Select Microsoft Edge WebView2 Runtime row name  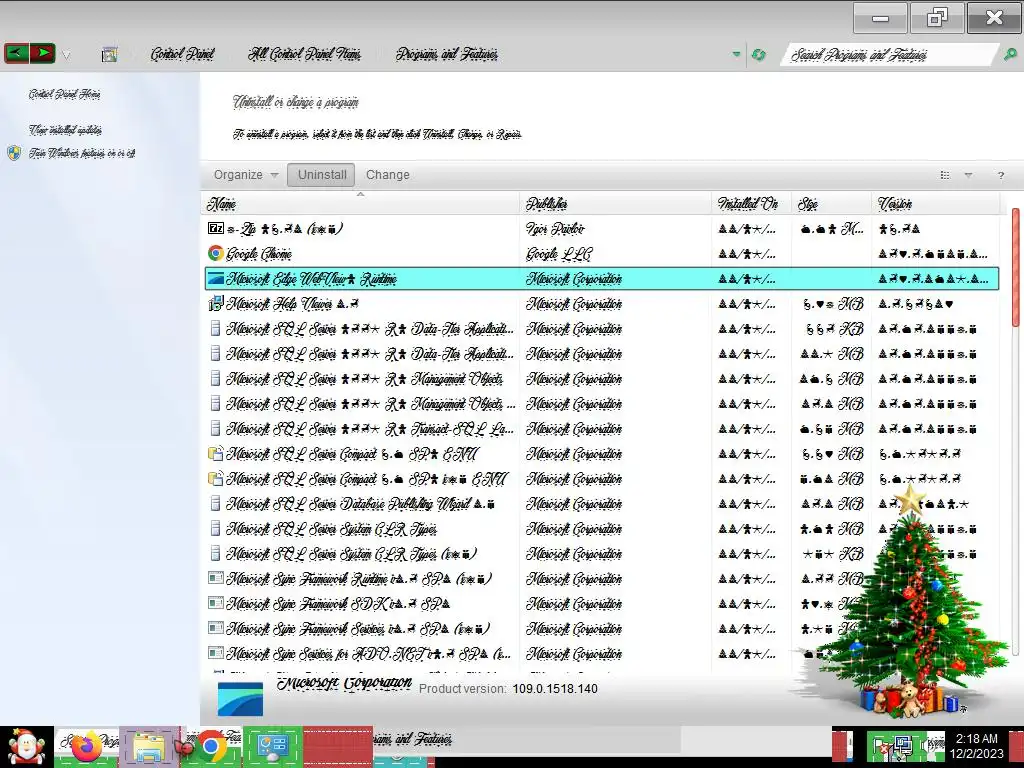[x=311, y=279]
